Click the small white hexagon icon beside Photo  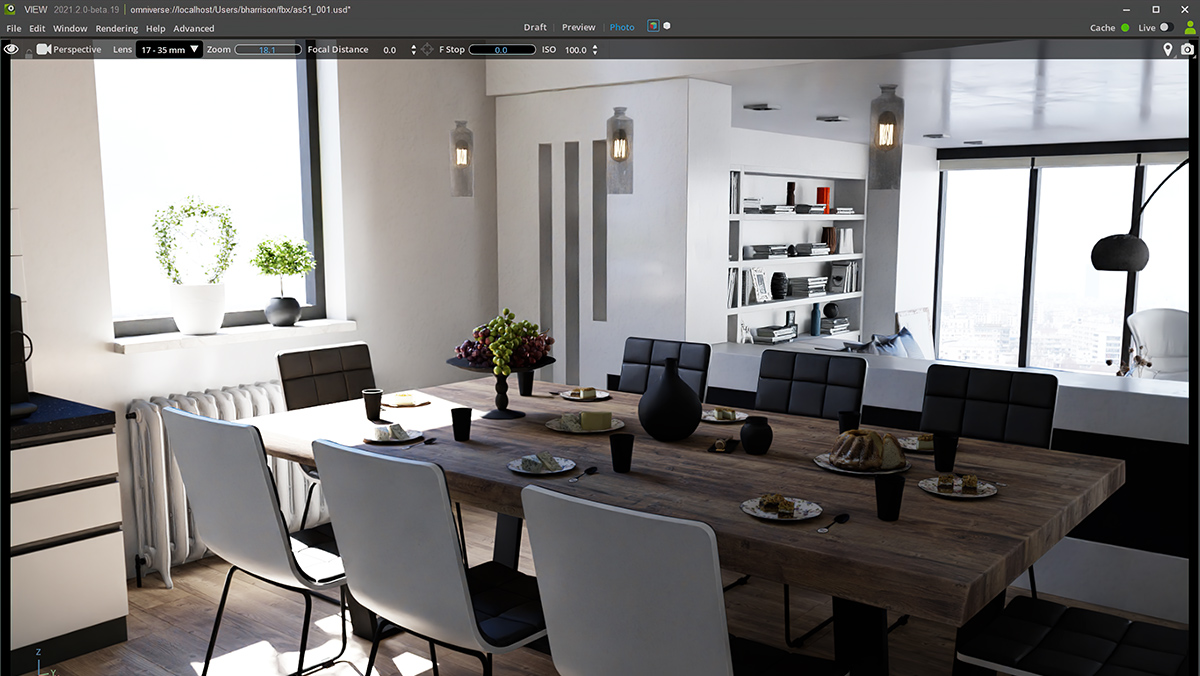pyautogui.click(x=667, y=26)
